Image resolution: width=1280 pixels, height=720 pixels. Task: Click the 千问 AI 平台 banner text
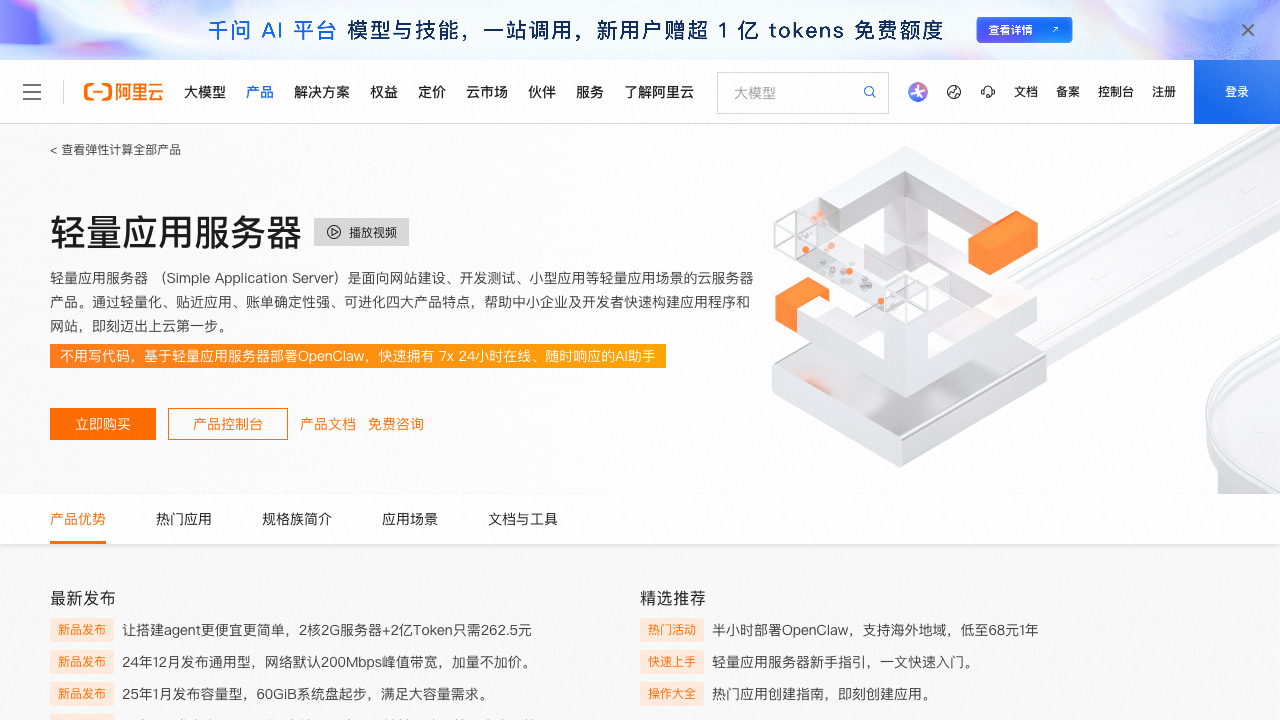pyautogui.click(x=273, y=30)
